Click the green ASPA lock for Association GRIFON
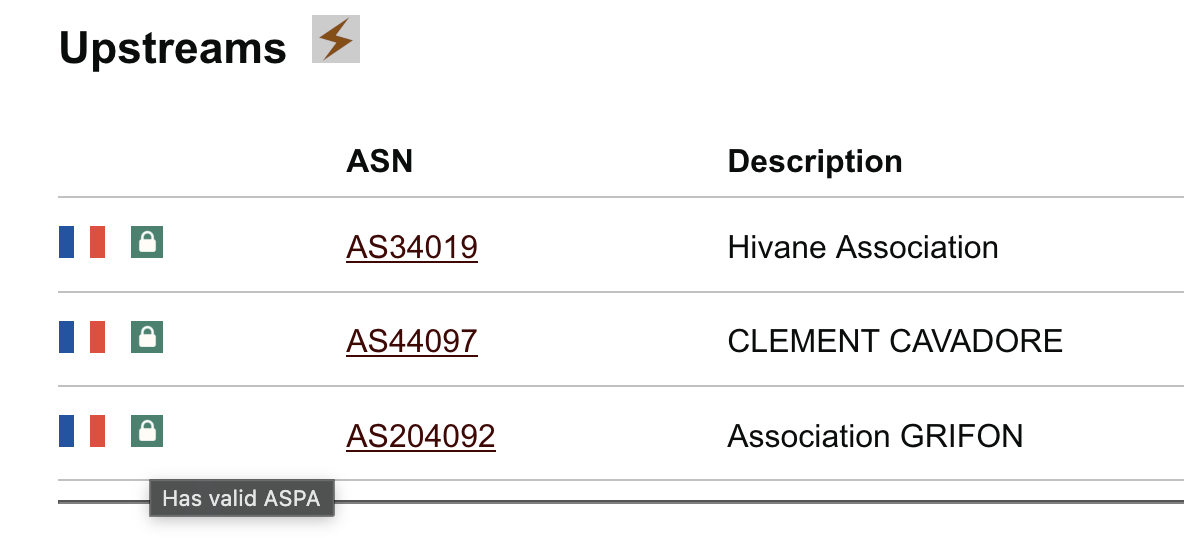 [x=147, y=431]
